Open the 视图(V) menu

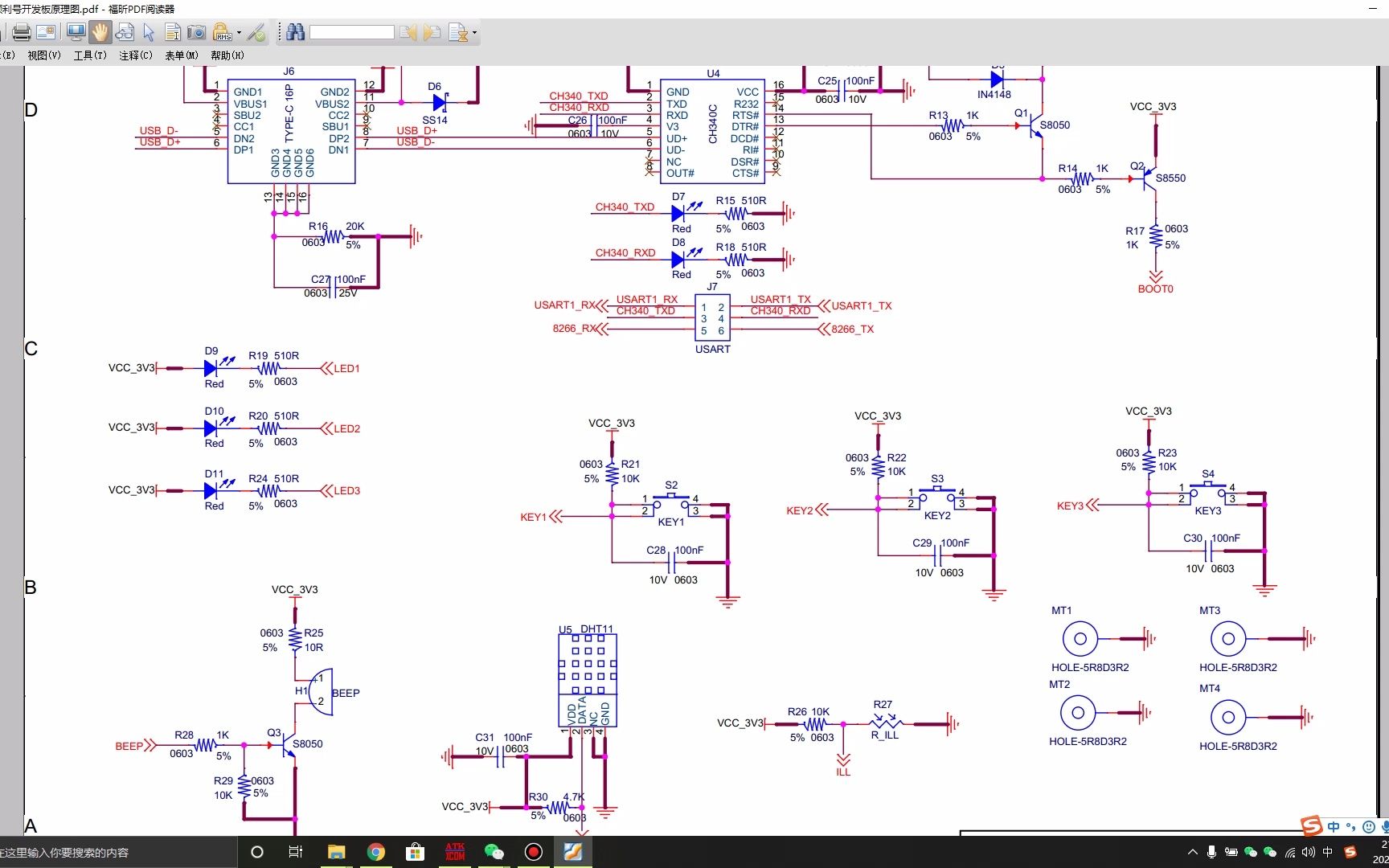pos(43,55)
